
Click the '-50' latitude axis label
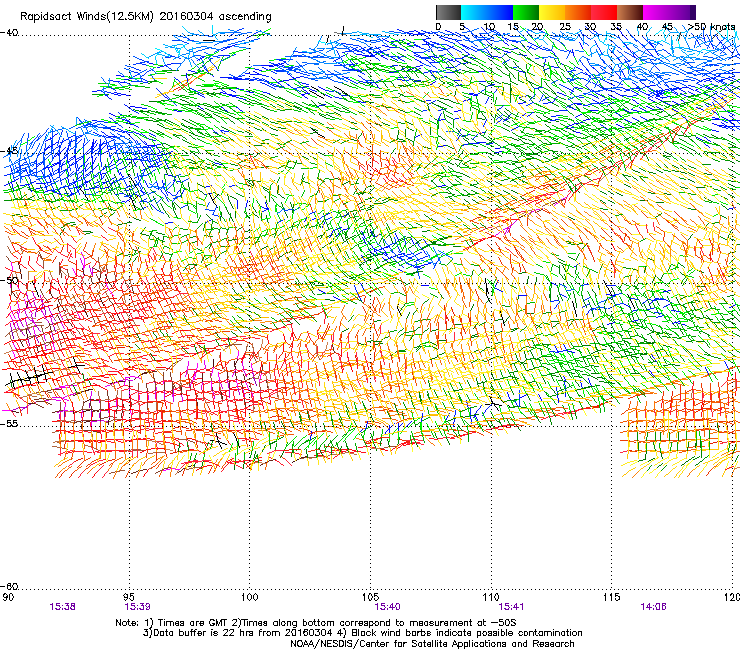9,280
